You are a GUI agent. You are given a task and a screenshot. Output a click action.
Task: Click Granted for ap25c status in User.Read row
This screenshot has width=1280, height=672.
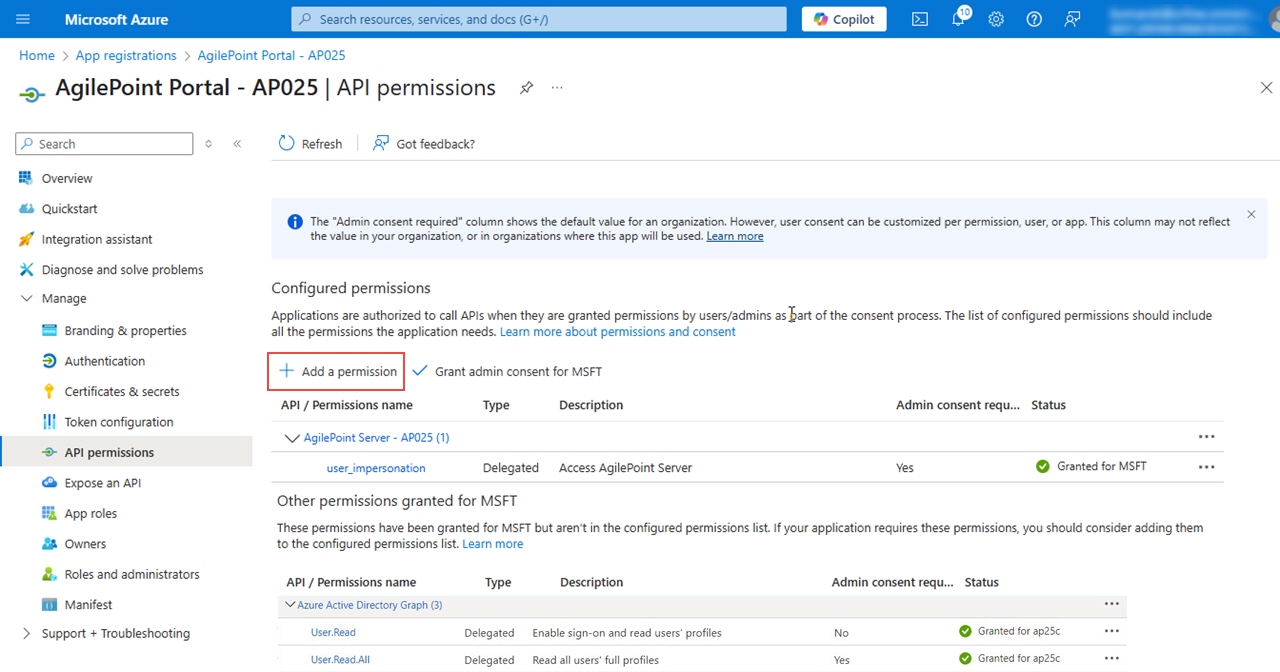(1009, 631)
